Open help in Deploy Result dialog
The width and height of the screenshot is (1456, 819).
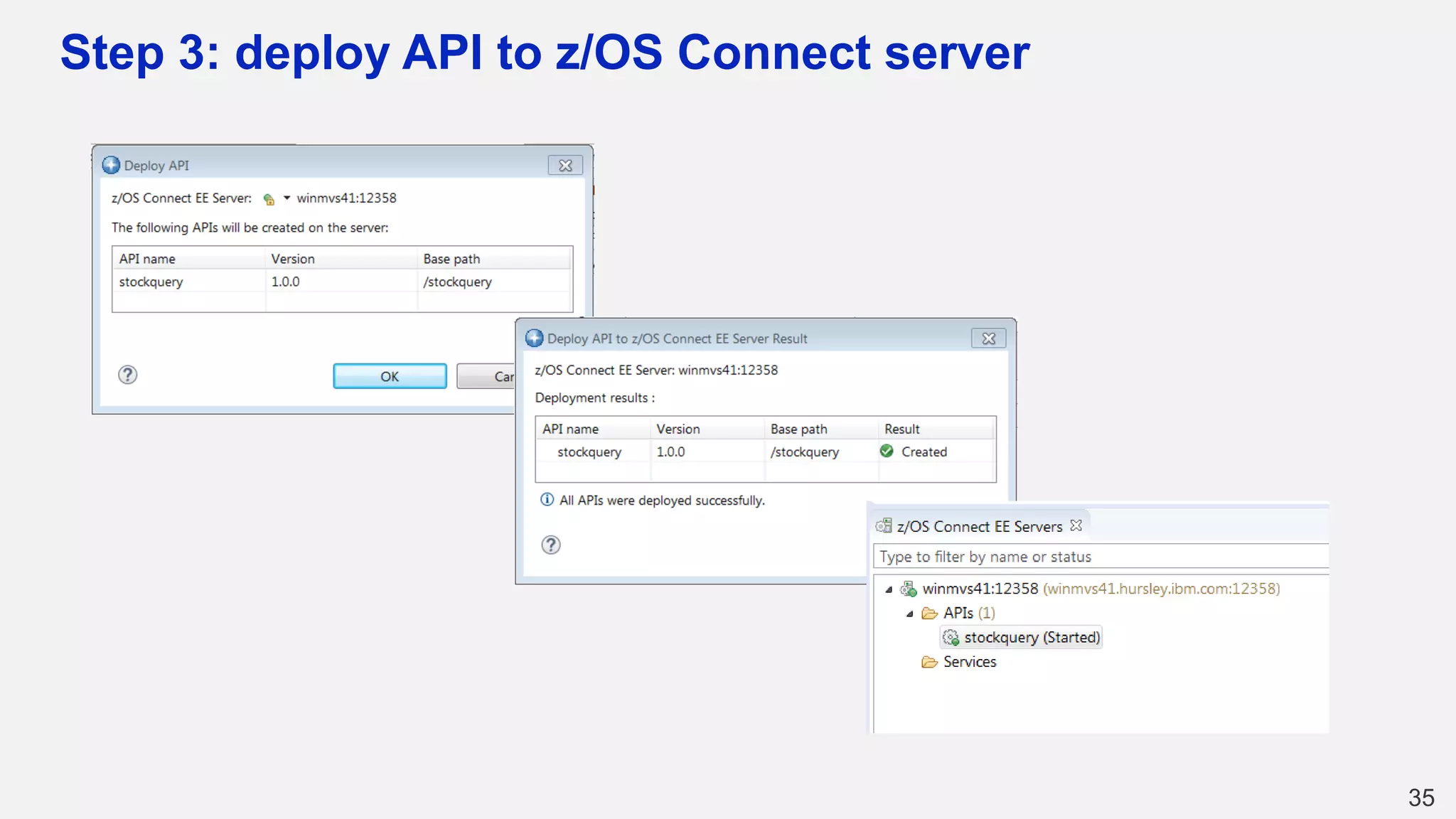click(551, 545)
